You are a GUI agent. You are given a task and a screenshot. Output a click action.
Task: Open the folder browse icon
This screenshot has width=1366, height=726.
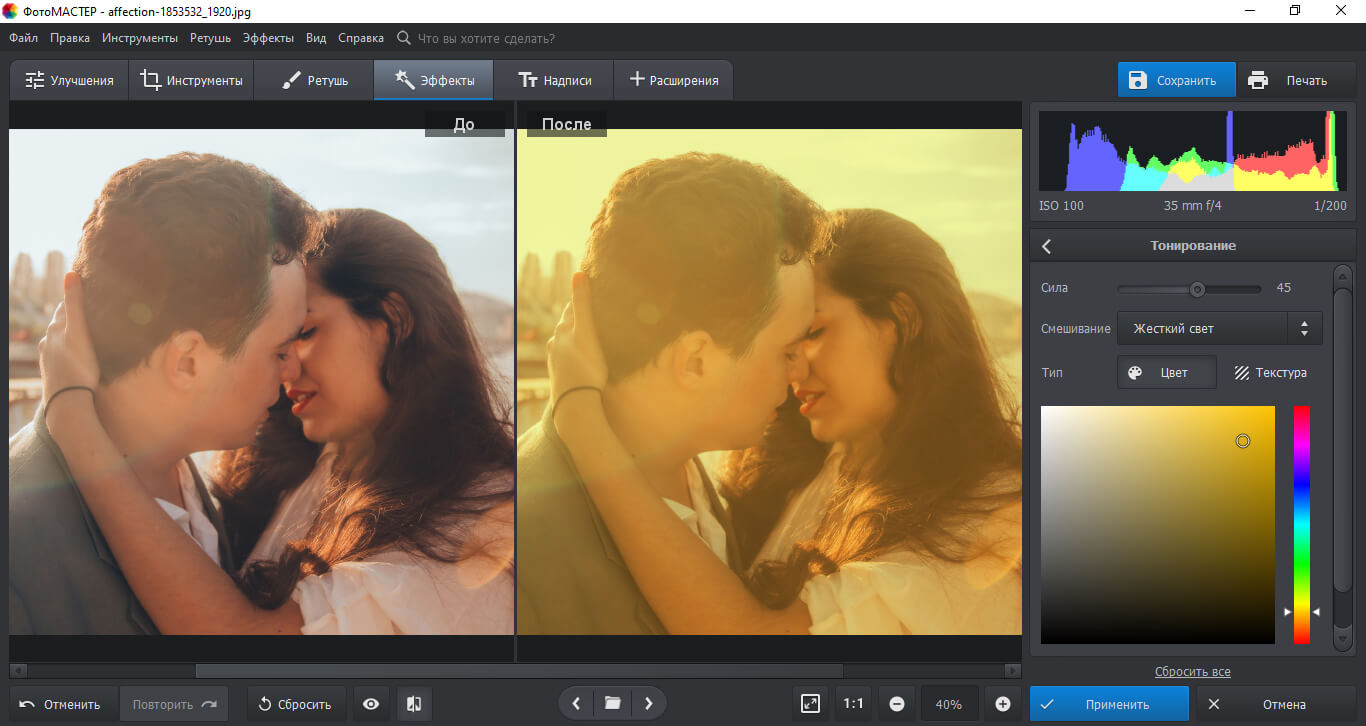click(612, 704)
